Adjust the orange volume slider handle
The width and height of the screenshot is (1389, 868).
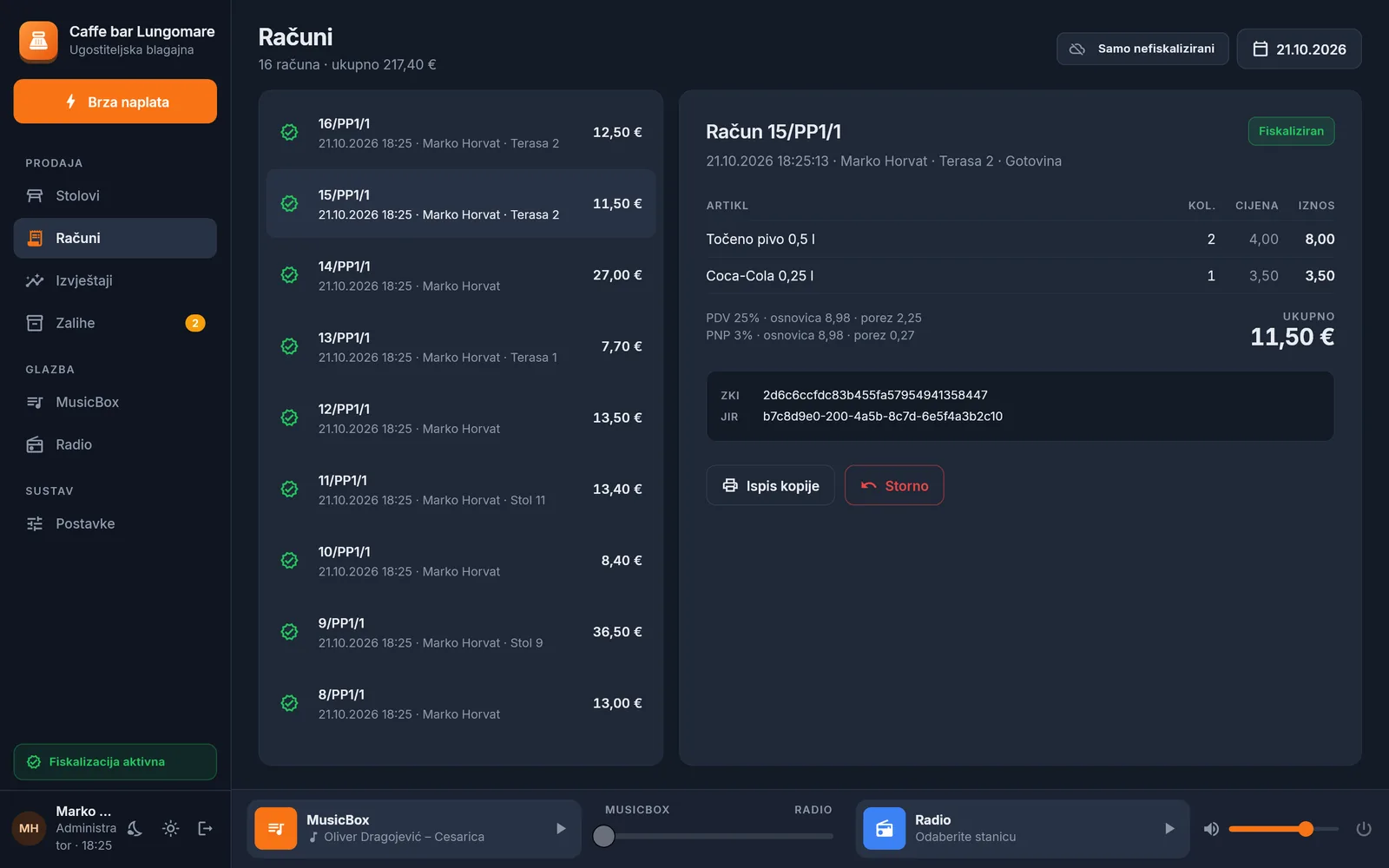(1306, 829)
